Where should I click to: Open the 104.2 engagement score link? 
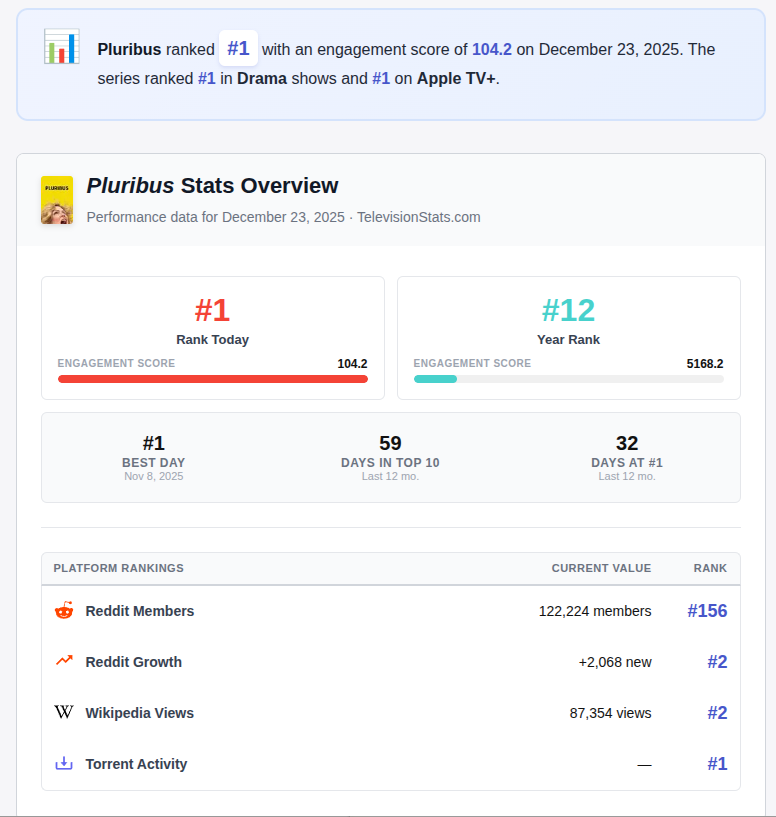point(492,49)
